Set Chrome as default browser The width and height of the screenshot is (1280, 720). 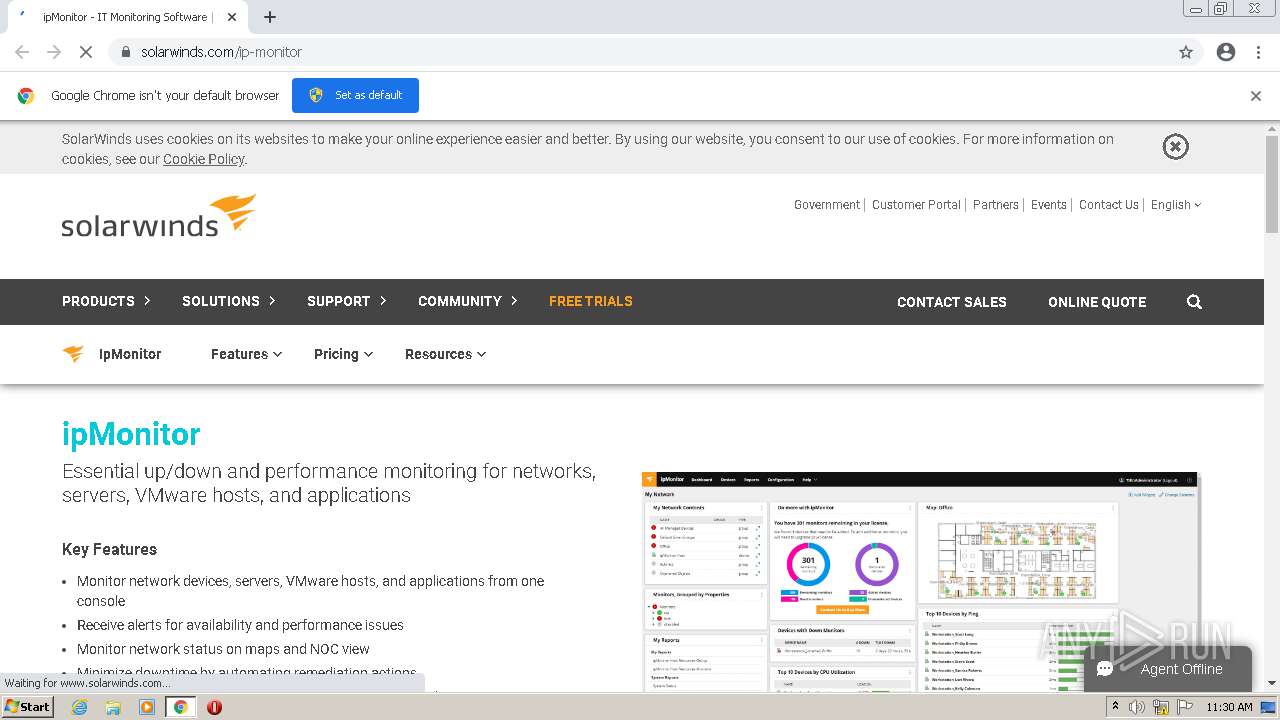click(355, 95)
